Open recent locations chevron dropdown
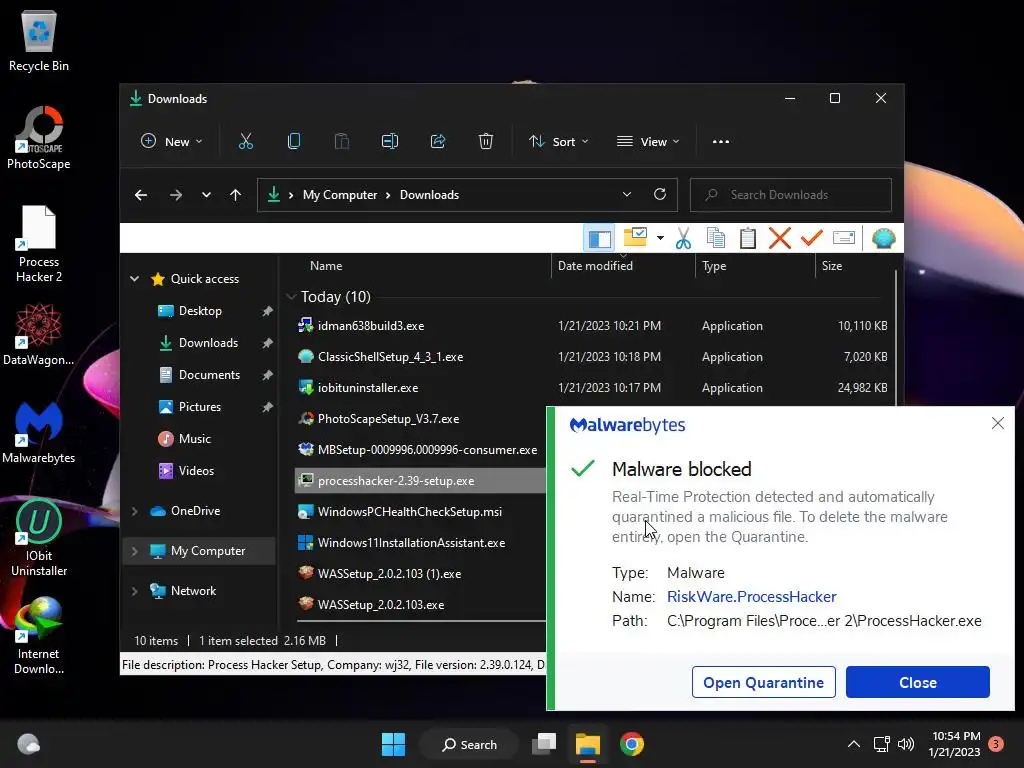 coord(206,195)
